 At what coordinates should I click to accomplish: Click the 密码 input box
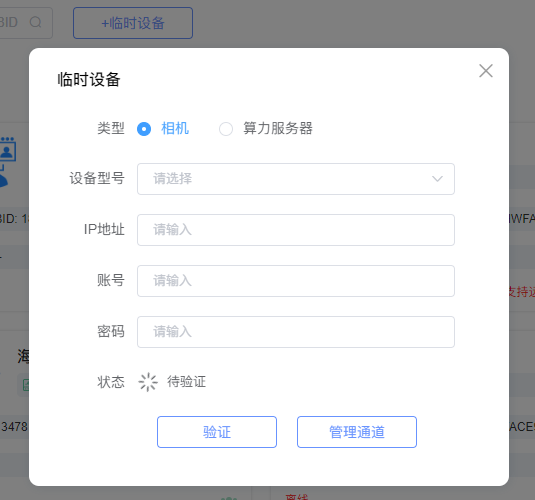pos(296,332)
